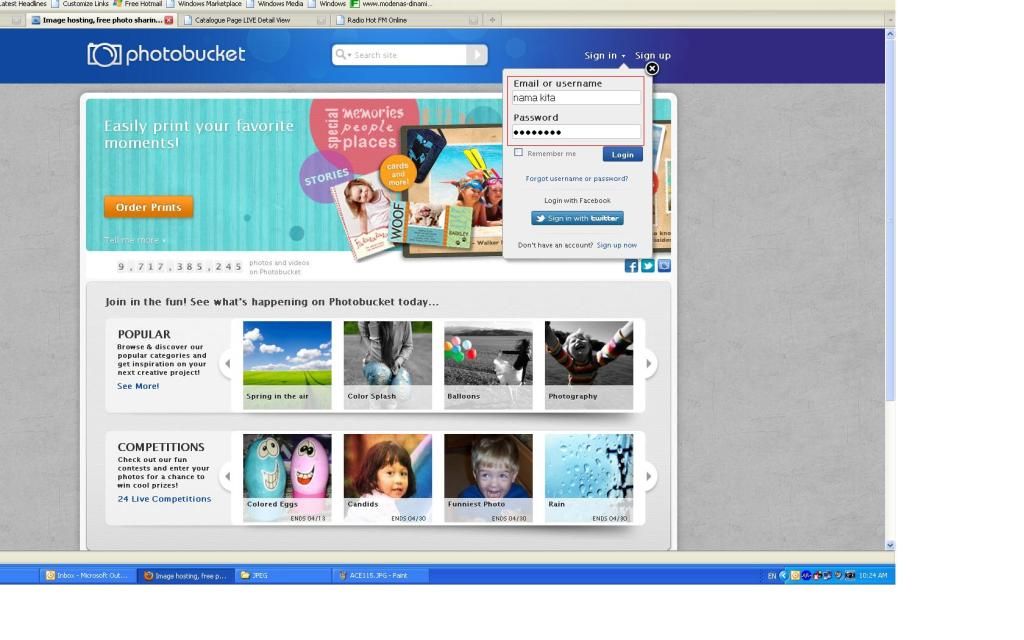This screenshot has height=640, width=1024.
Task: Follow the Sign up now link
Action: click(x=616, y=246)
